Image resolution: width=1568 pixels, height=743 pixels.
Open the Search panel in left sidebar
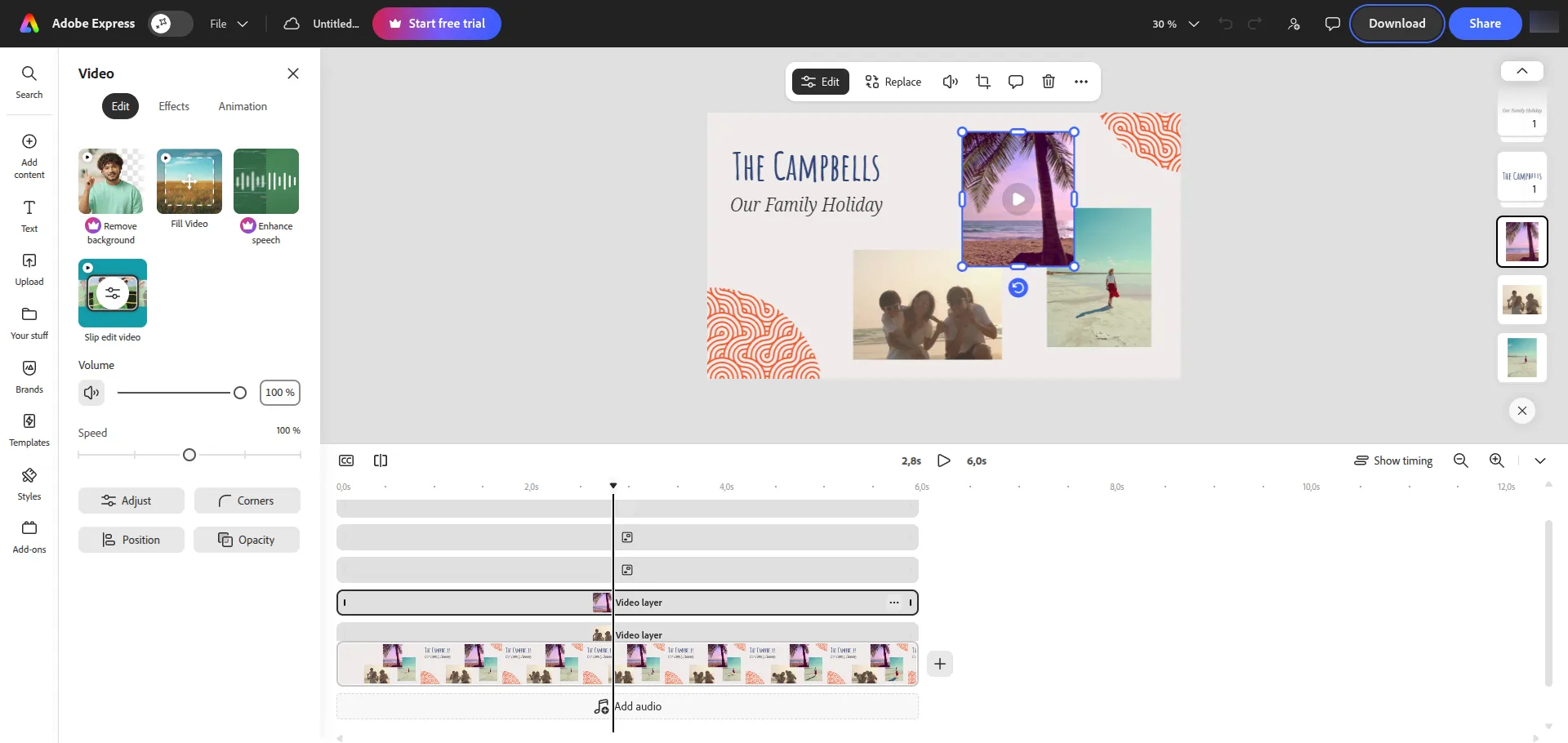point(29,82)
